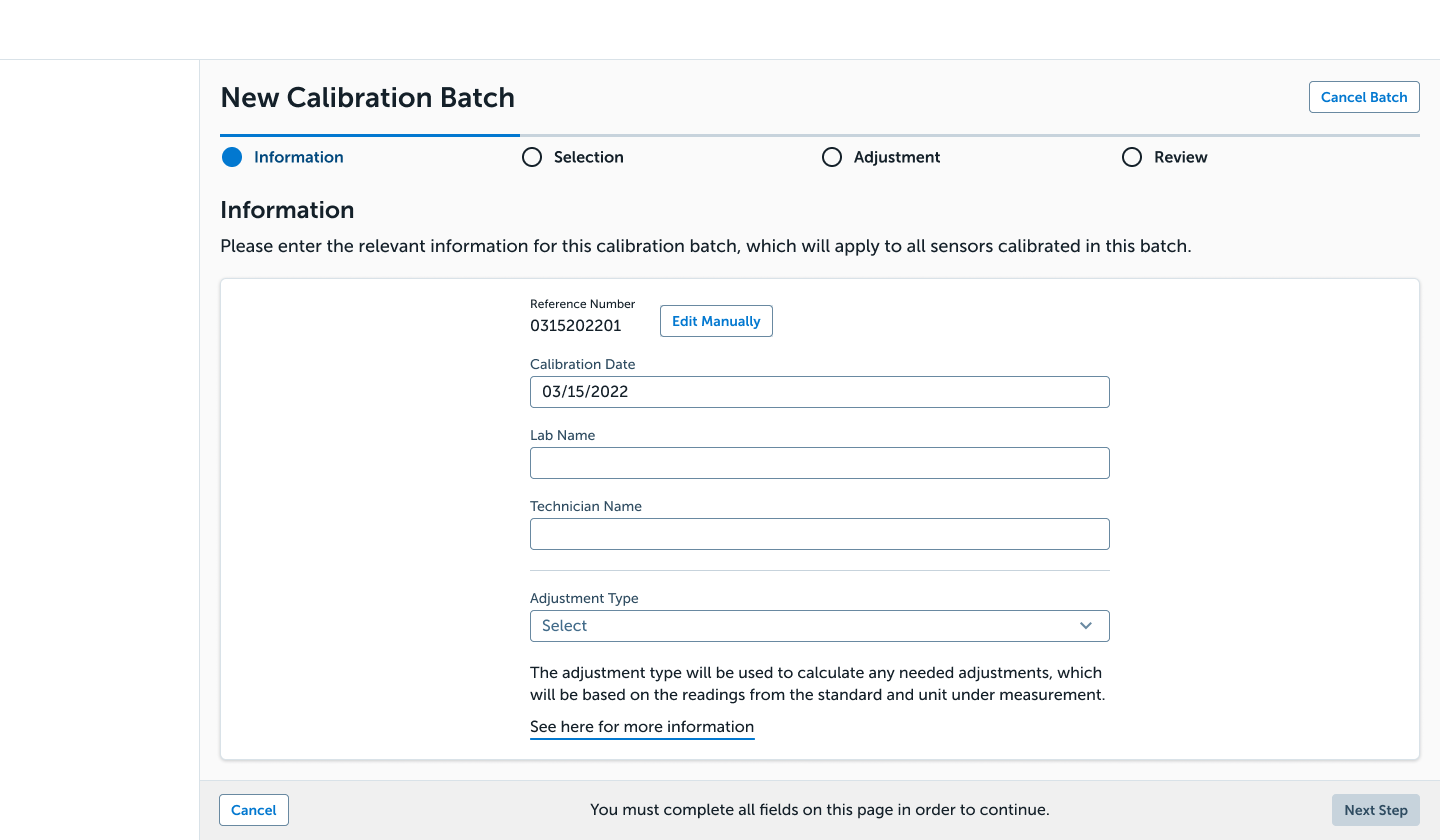Open See here for more information link
This screenshot has height=840, width=1440.
pos(642,727)
